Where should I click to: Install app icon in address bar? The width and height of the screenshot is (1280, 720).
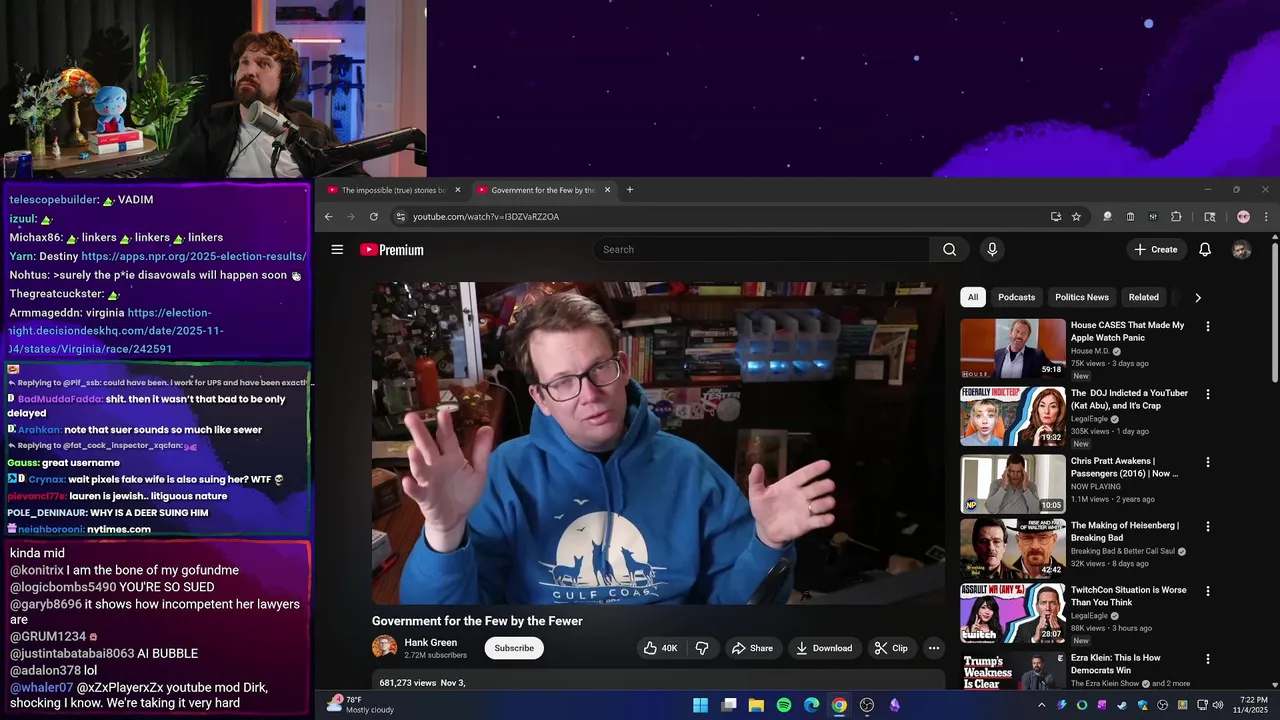coord(1055,217)
